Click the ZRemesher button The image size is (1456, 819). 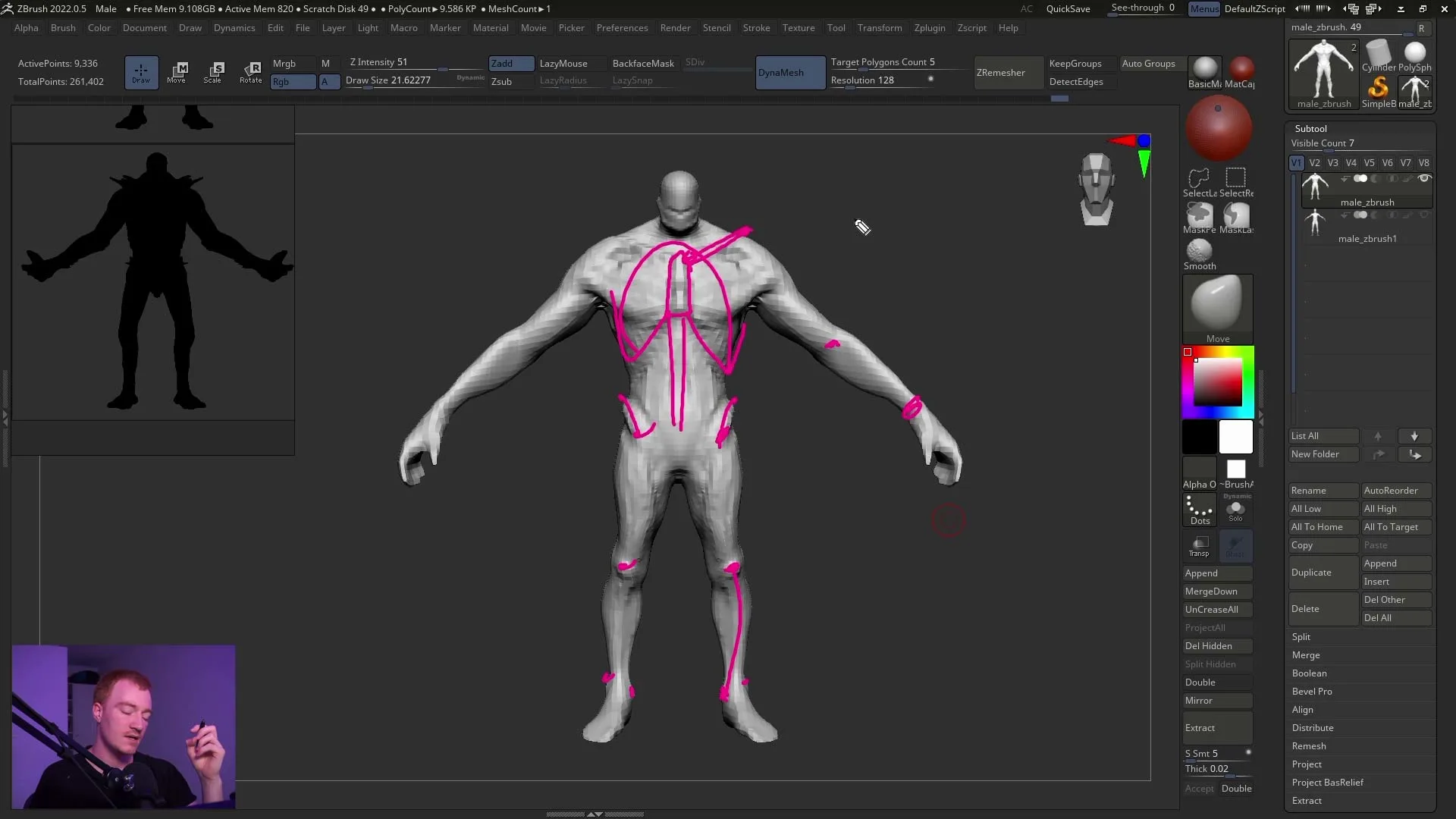(1000, 72)
